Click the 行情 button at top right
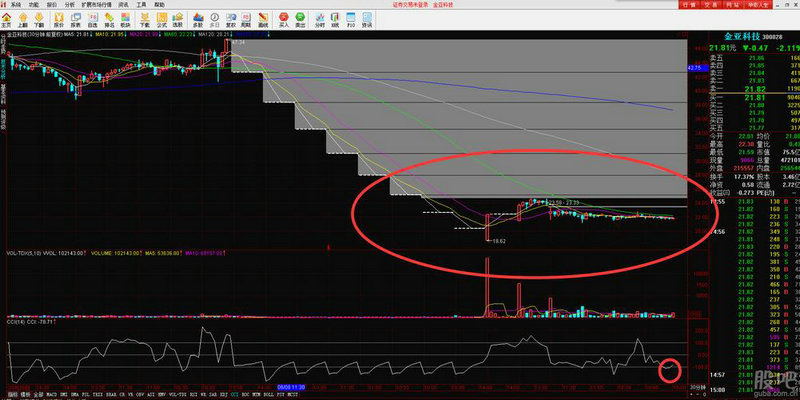Image resolution: width=800 pixels, height=400 pixels. [687, 5]
